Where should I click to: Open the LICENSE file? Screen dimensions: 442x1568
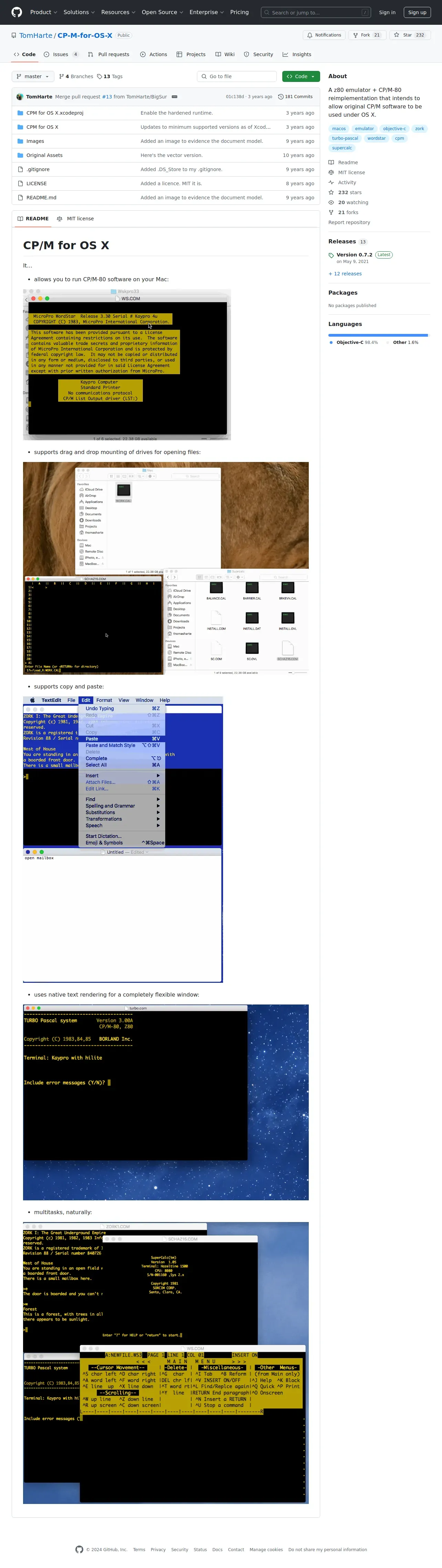[x=36, y=183]
